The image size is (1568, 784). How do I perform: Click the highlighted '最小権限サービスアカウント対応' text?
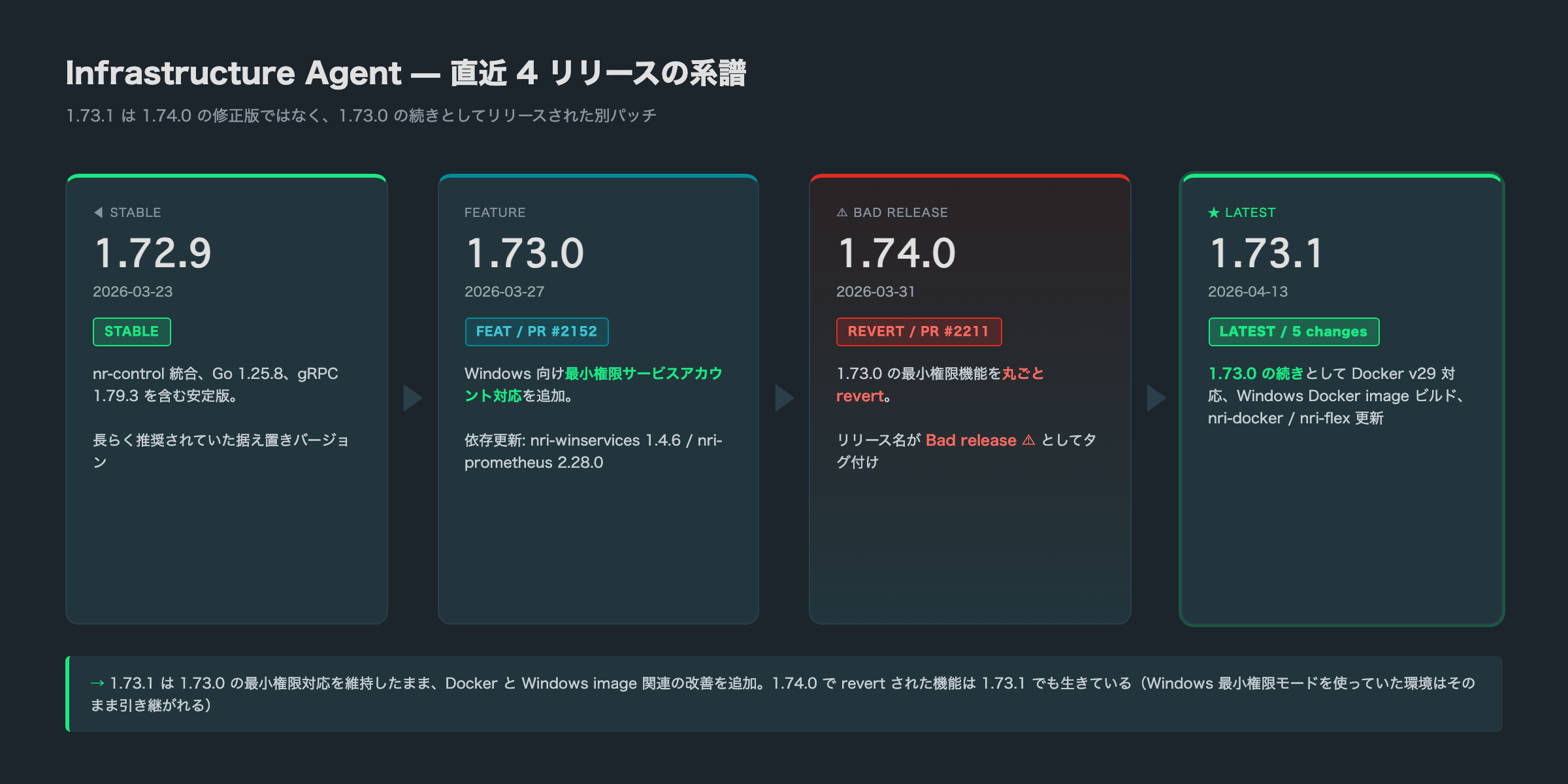593,385
